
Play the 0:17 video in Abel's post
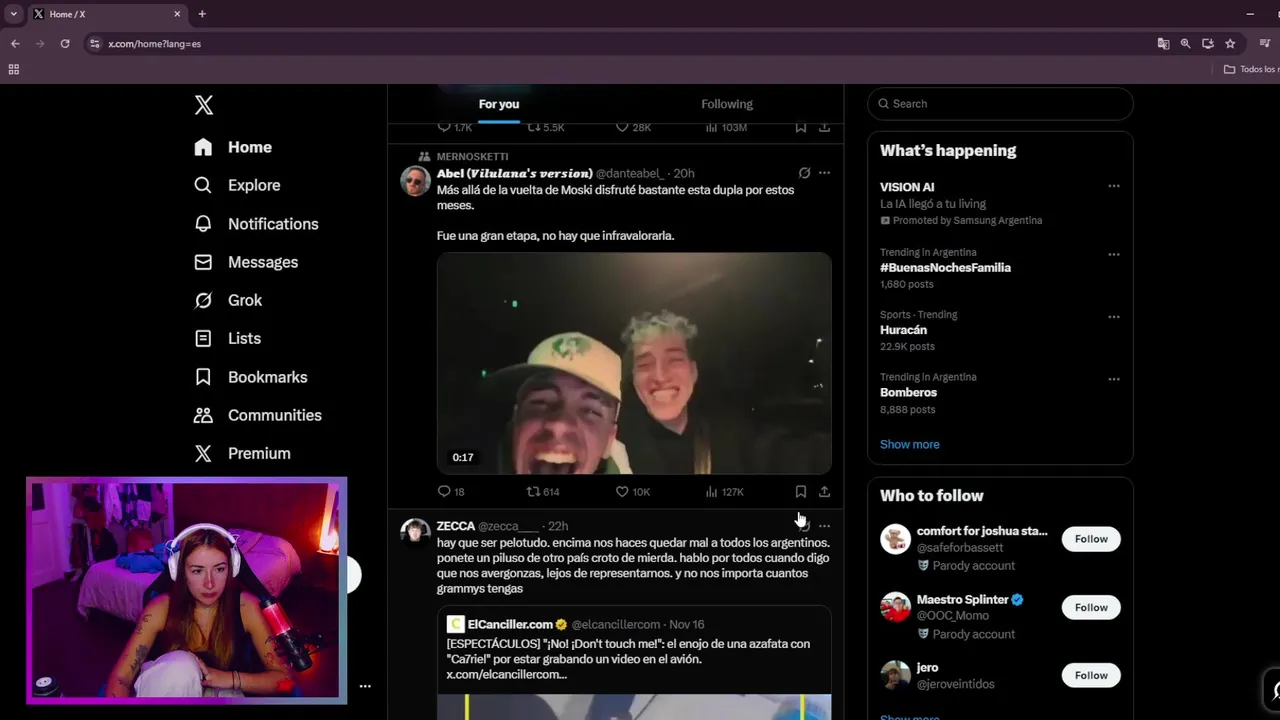point(634,363)
